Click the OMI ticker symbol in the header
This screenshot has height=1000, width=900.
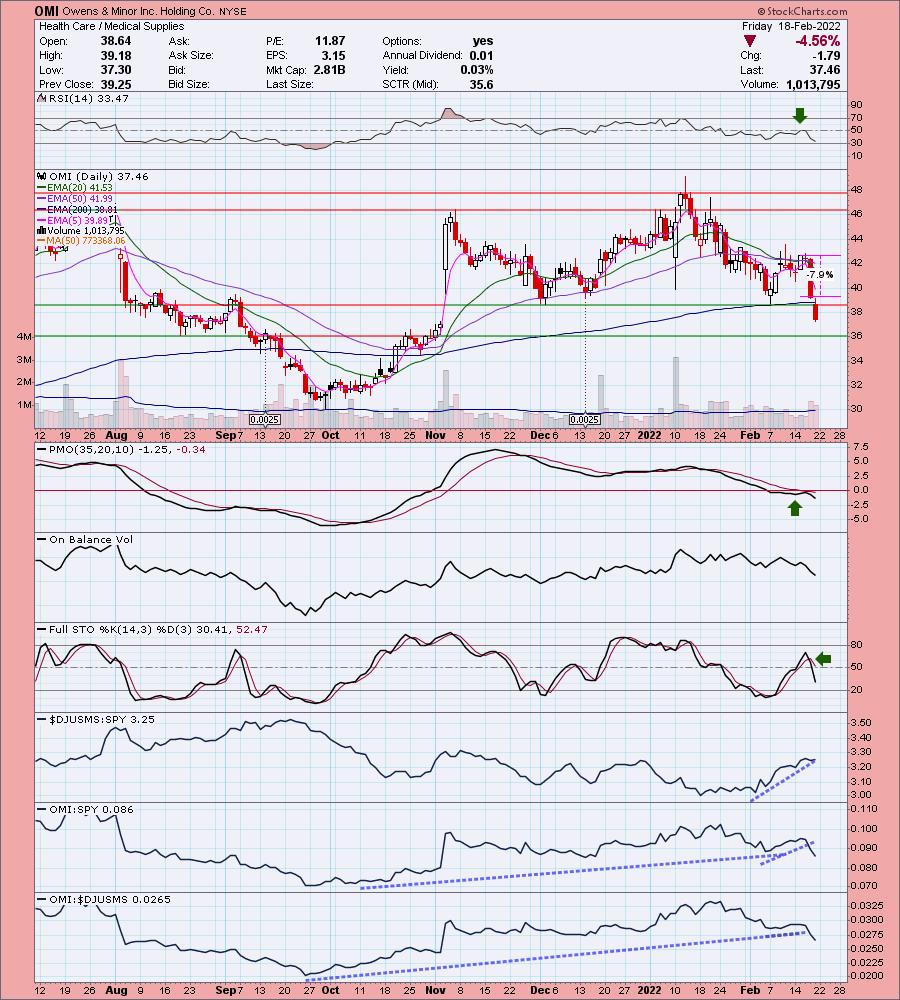coord(48,11)
